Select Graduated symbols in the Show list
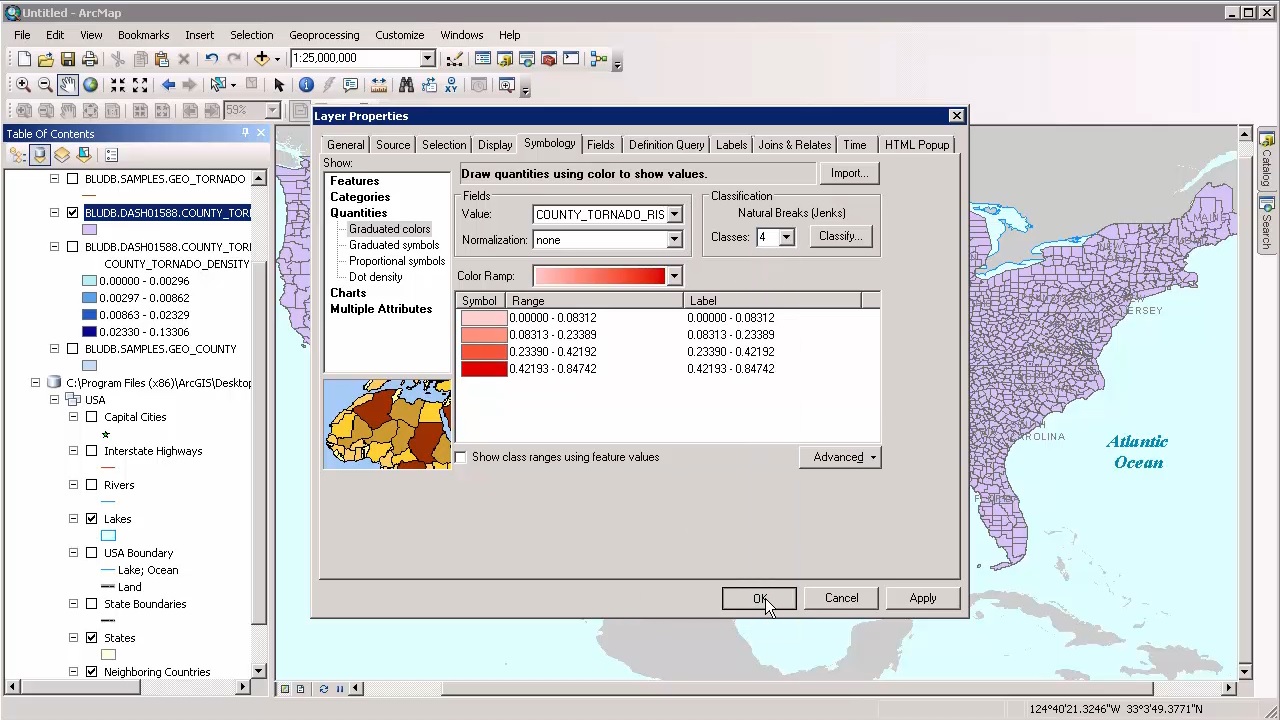This screenshot has height=720, width=1280. (394, 245)
